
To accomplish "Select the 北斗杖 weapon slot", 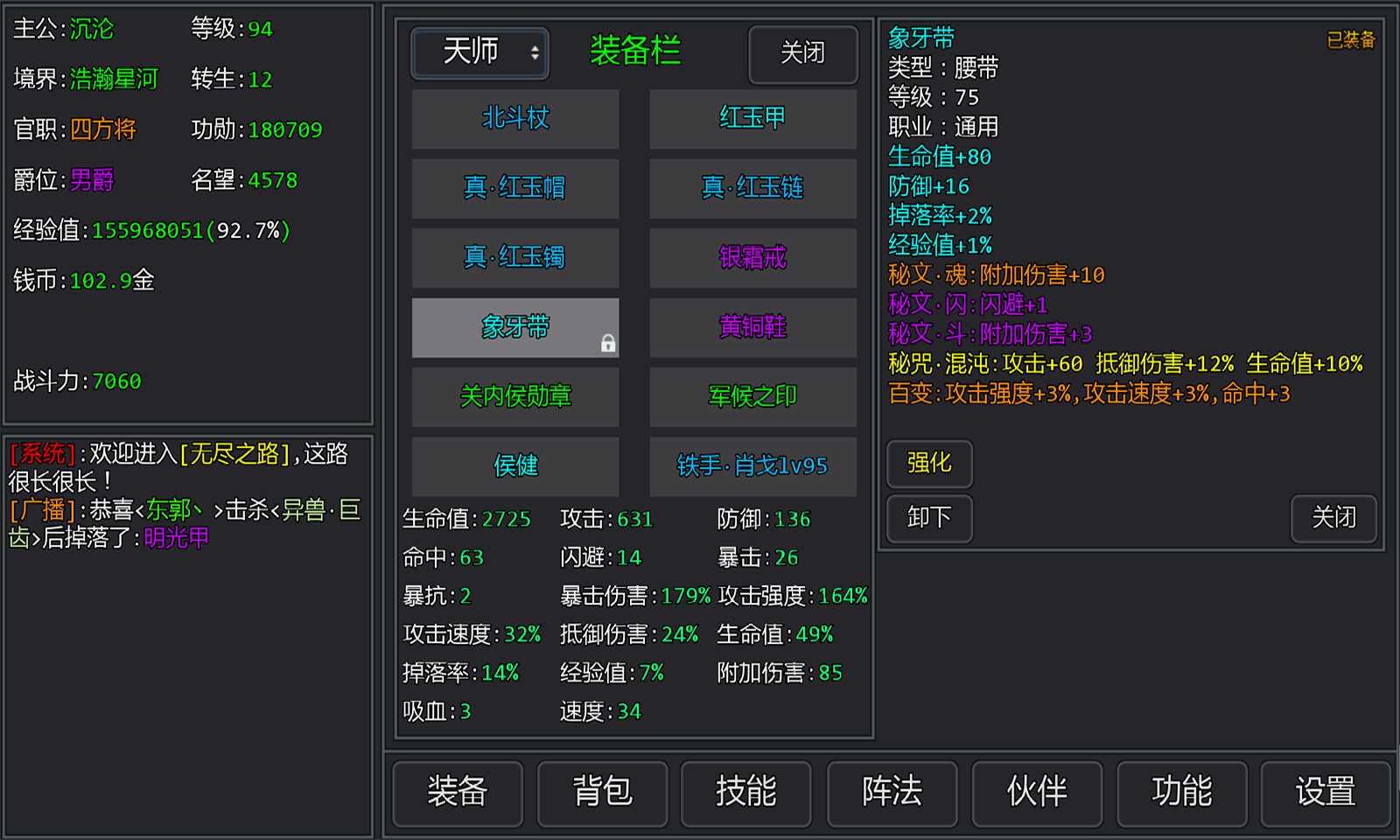I will point(515,120).
